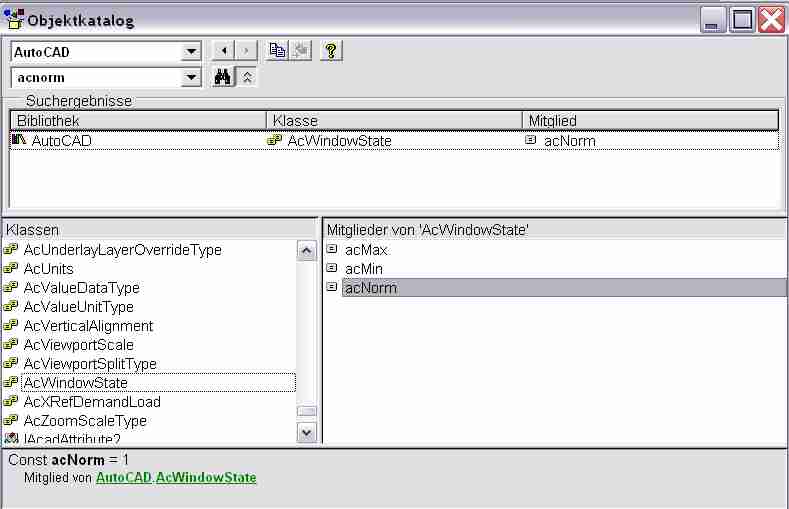Click the Klassen list scrollbar thumb
Image resolution: width=789 pixels, height=509 pixels.
click(307, 412)
